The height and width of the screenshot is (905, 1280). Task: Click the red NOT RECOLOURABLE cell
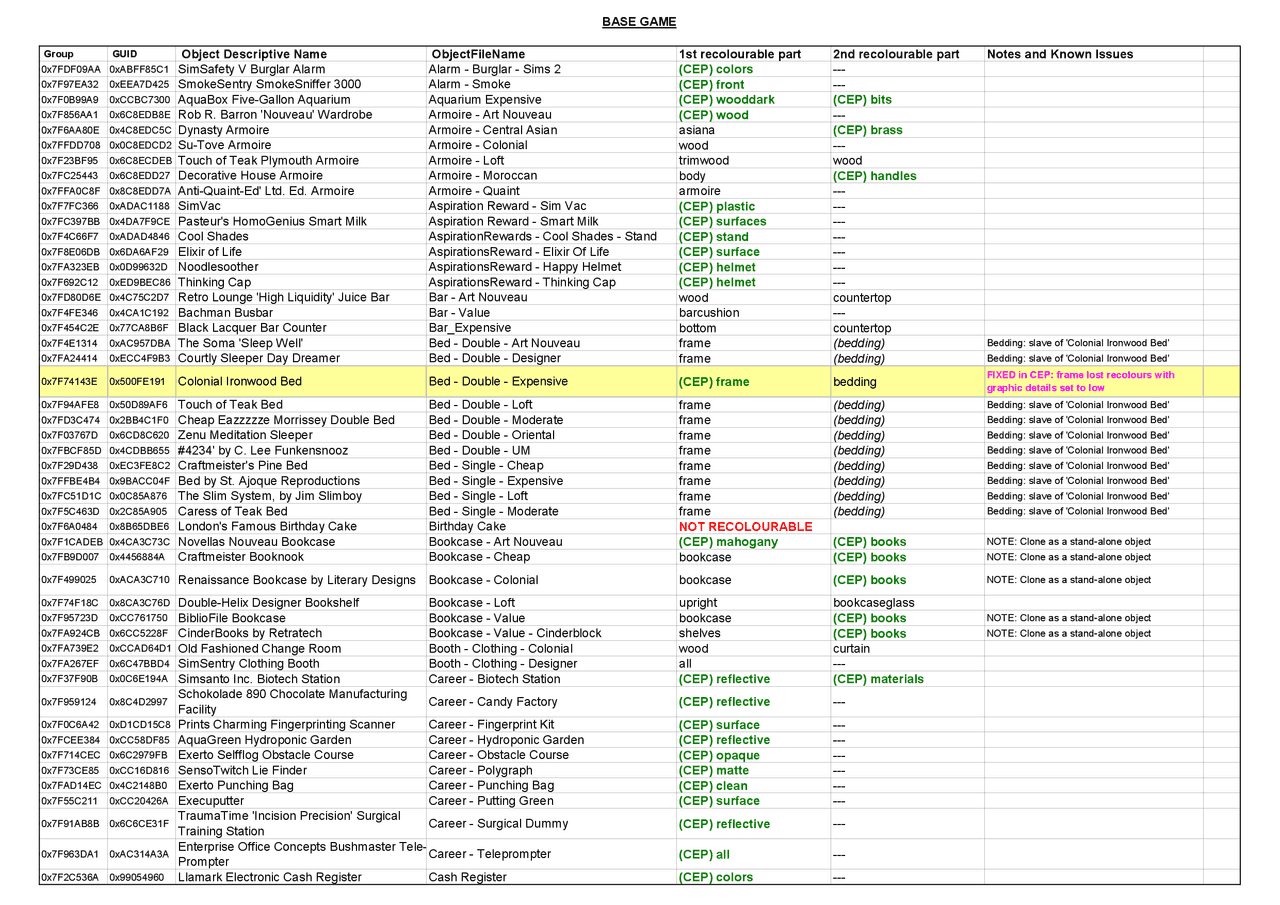click(745, 526)
